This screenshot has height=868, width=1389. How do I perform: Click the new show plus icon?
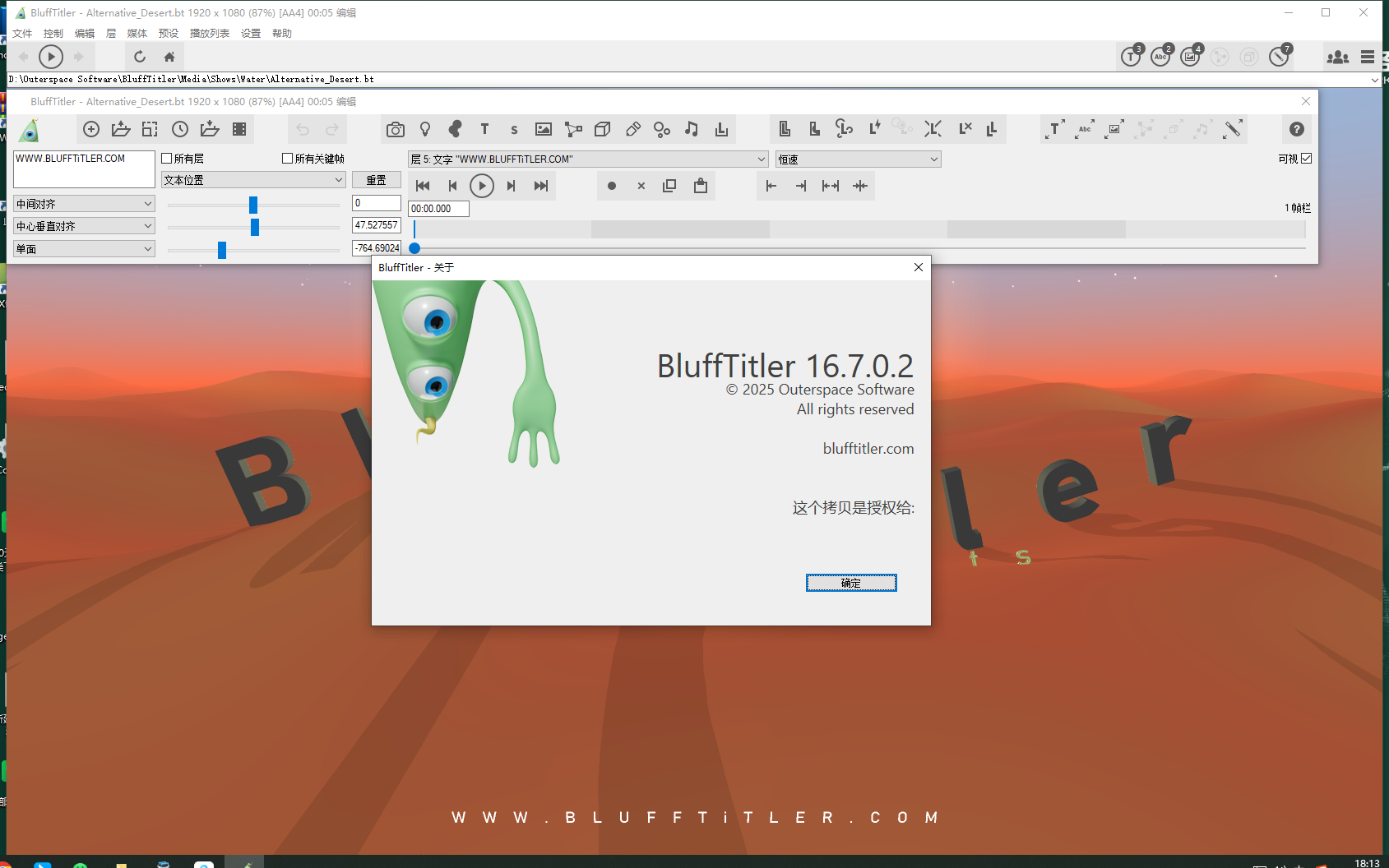pyautogui.click(x=91, y=129)
